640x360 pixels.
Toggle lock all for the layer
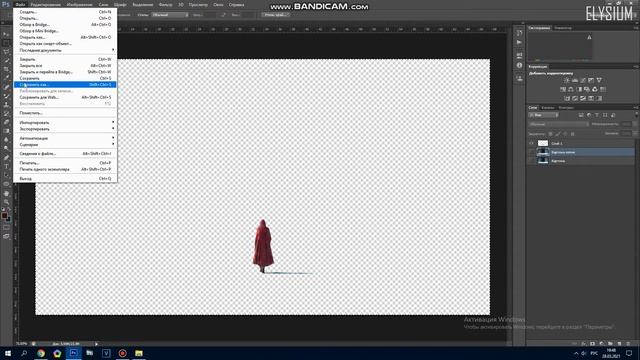point(572,133)
